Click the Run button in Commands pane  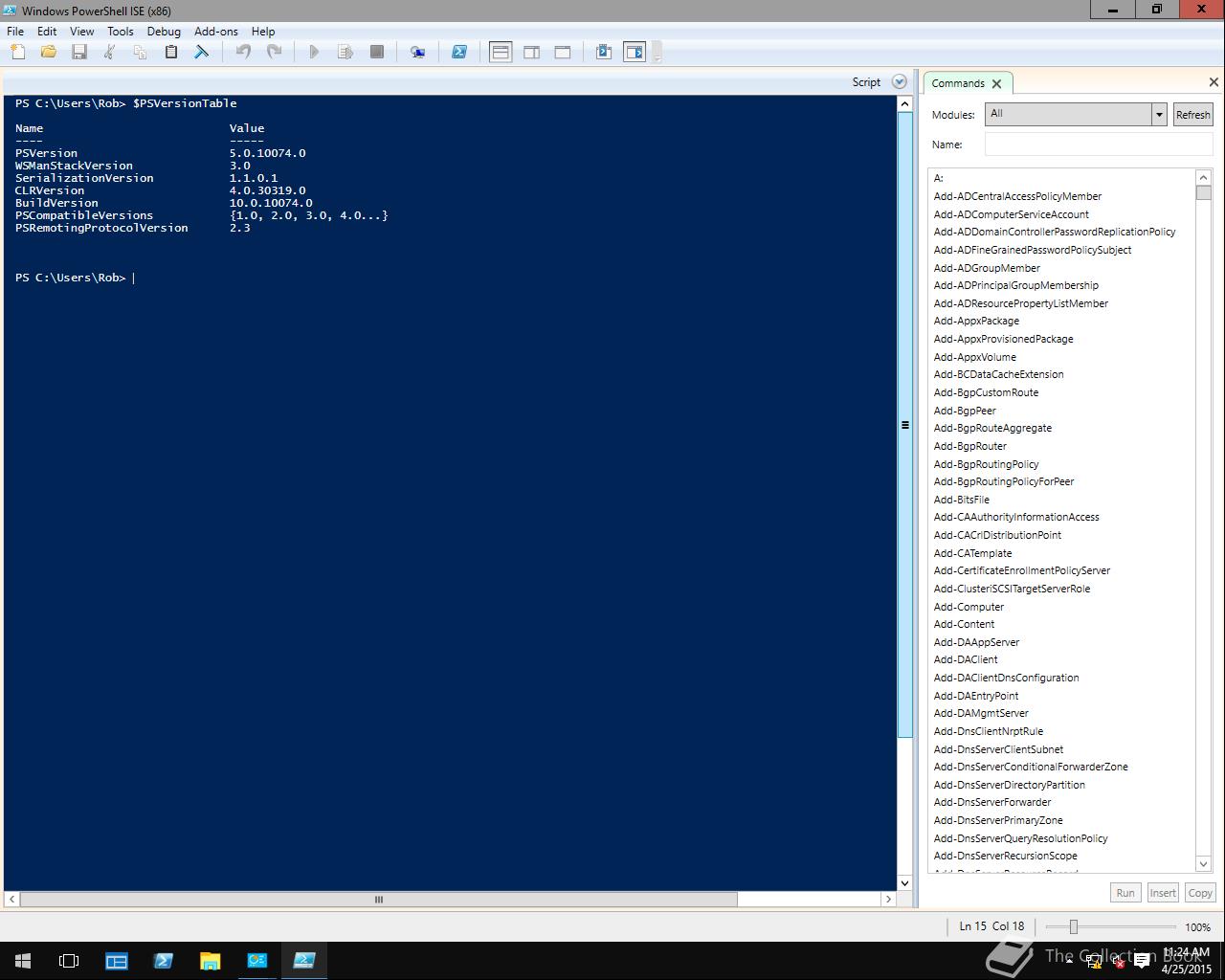point(1125,893)
